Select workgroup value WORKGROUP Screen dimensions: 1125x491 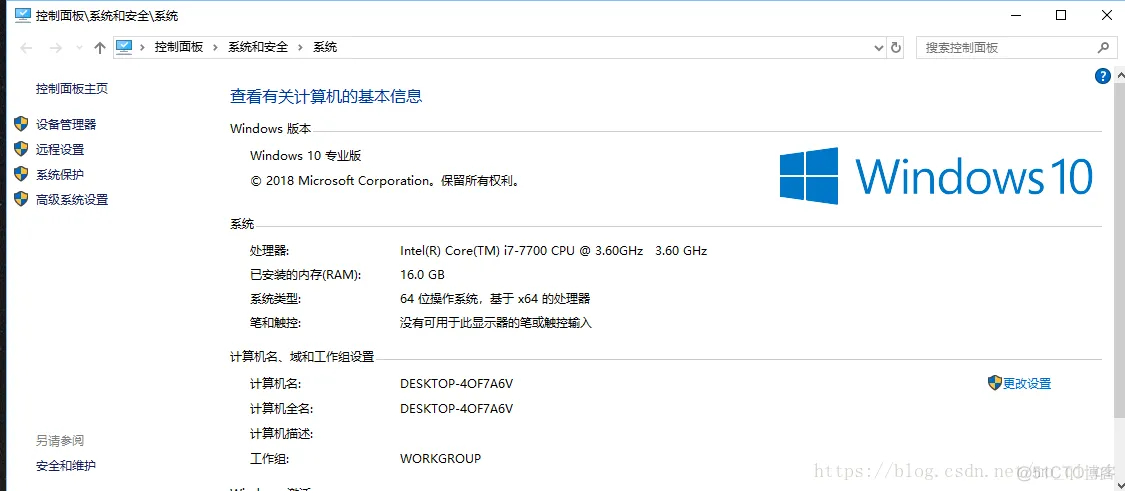tap(441, 458)
